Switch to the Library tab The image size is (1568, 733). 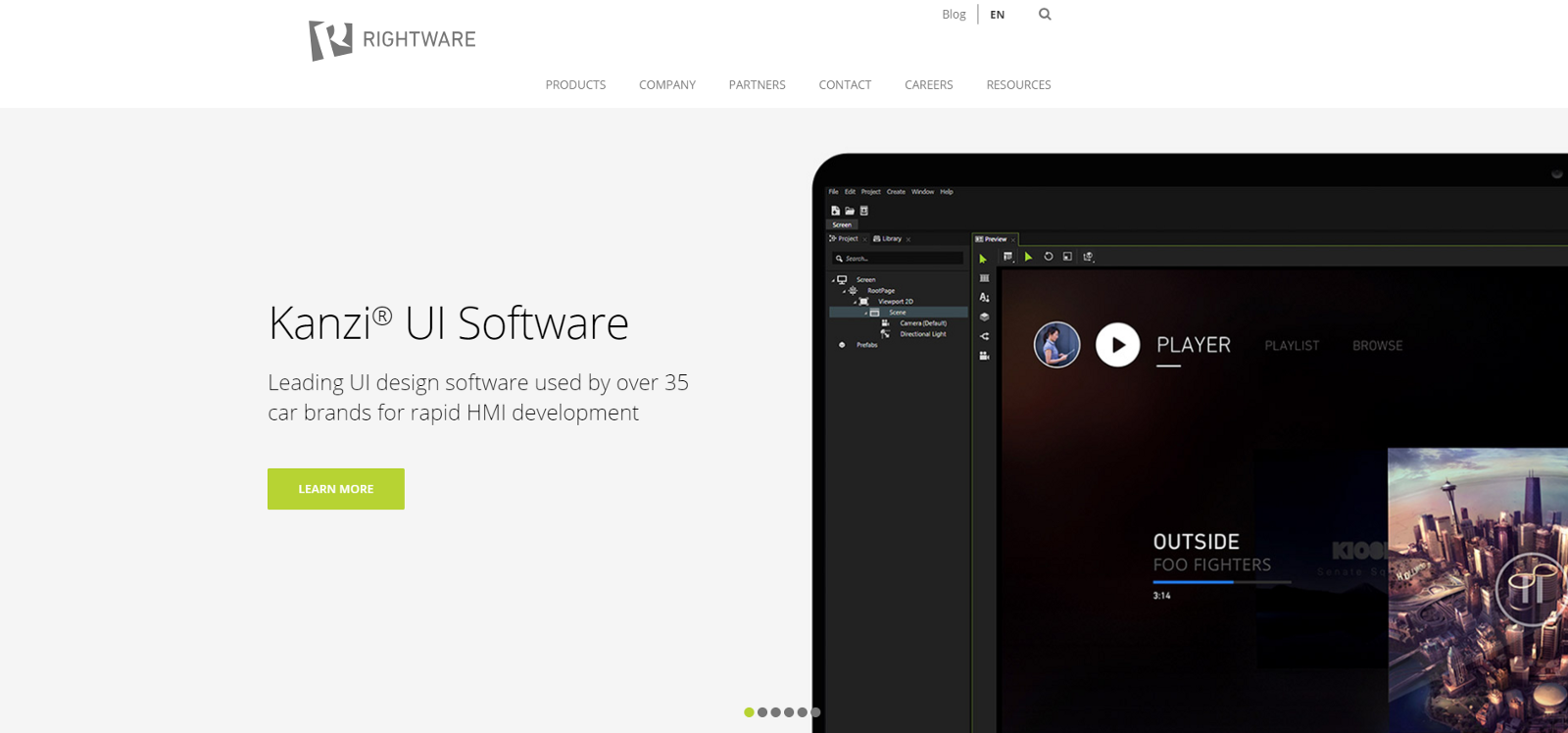point(888,238)
